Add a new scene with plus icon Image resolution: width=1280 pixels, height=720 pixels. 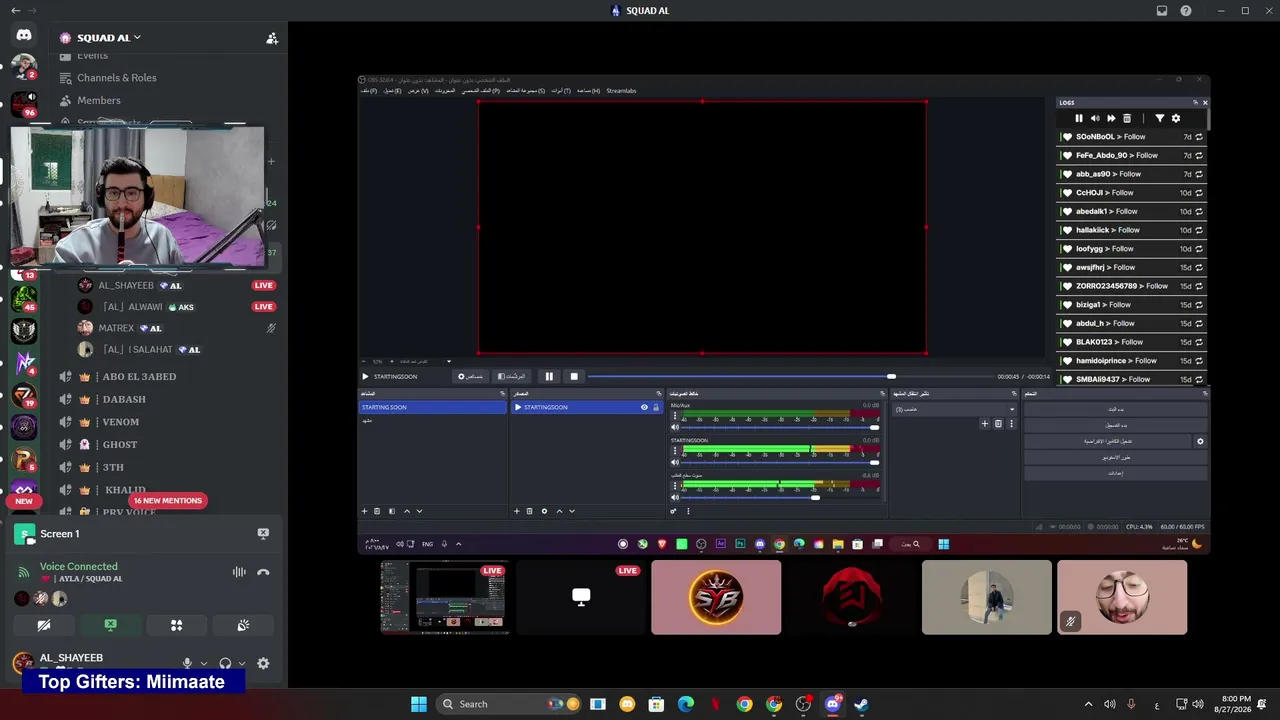[364, 511]
